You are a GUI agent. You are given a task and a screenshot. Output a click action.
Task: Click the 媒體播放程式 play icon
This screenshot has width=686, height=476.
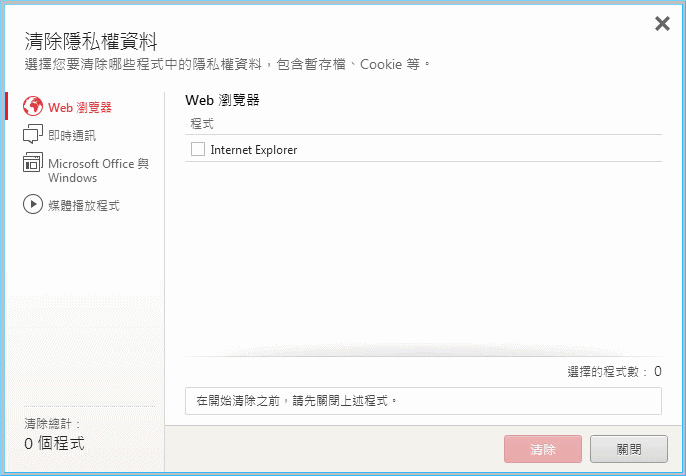(32, 205)
